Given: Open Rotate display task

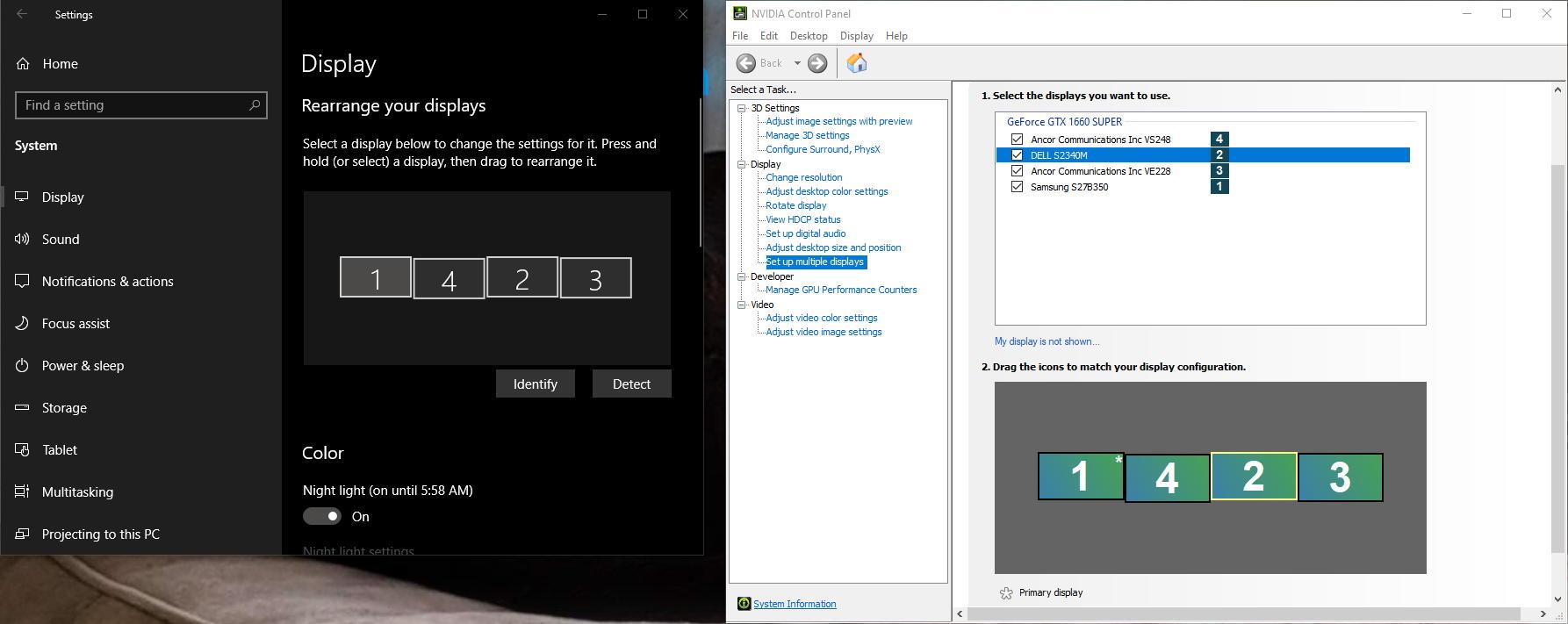Looking at the screenshot, I should coord(795,205).
